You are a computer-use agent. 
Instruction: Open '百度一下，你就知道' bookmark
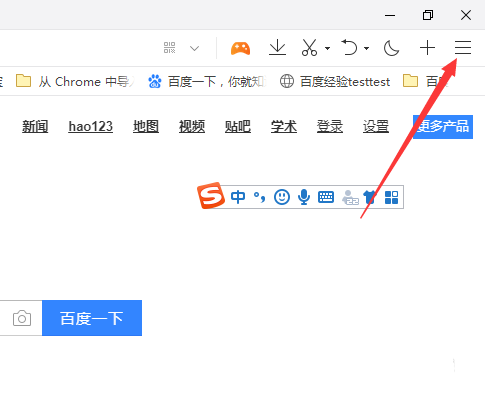click(207, 81)
